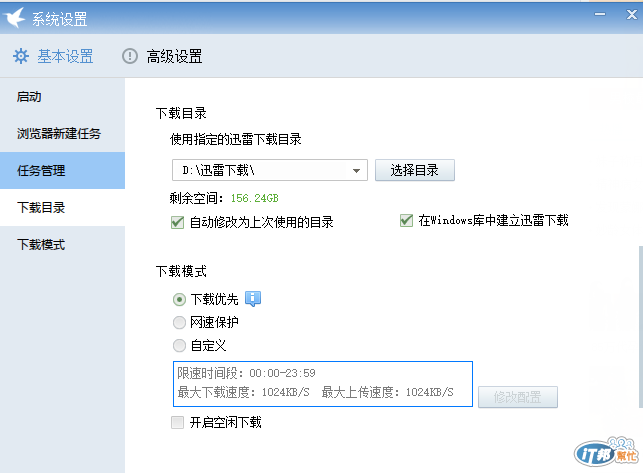Select the 网速保护 radio button

179,322
